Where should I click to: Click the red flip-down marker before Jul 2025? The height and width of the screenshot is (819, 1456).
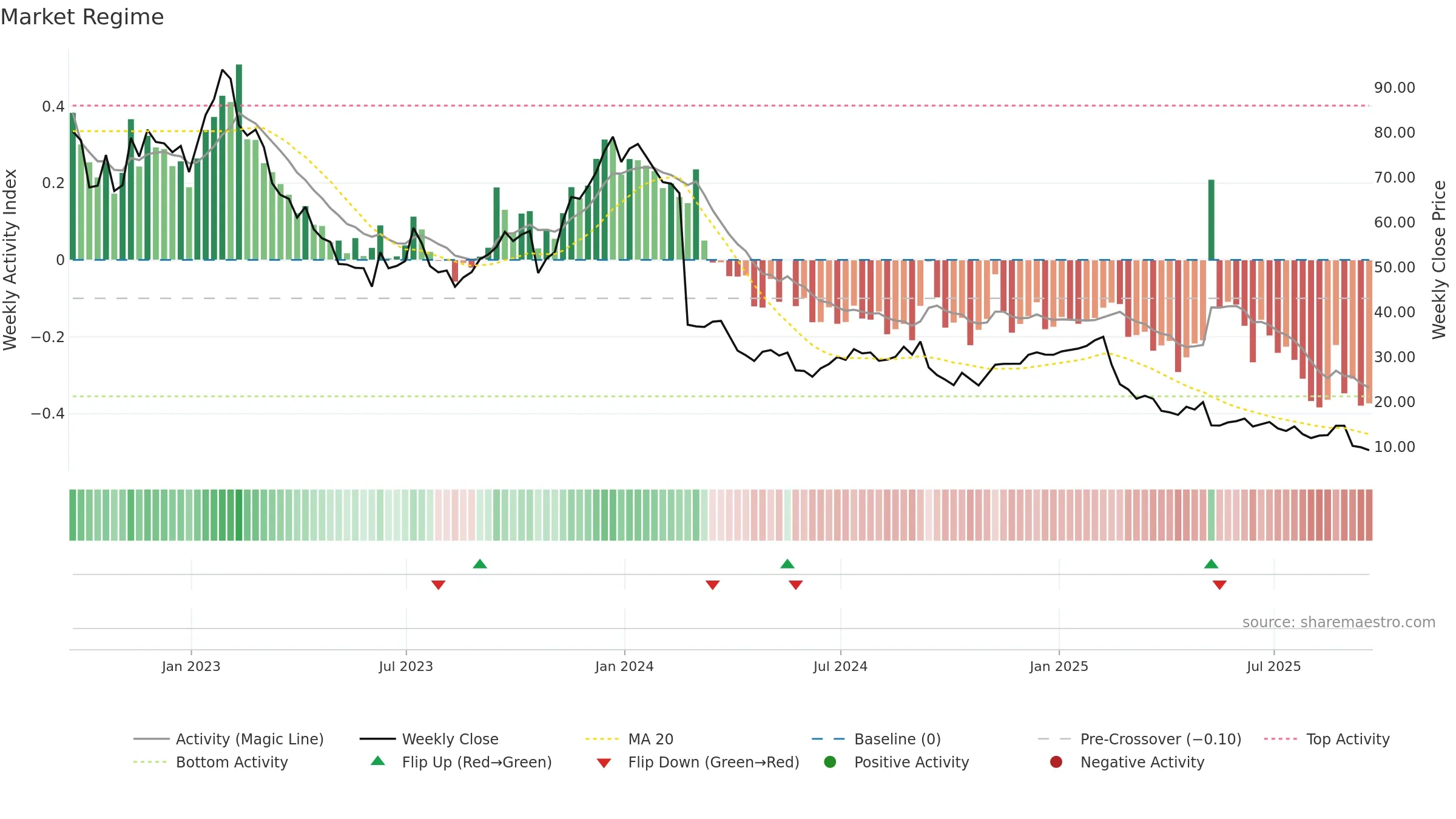point(1220,585)
